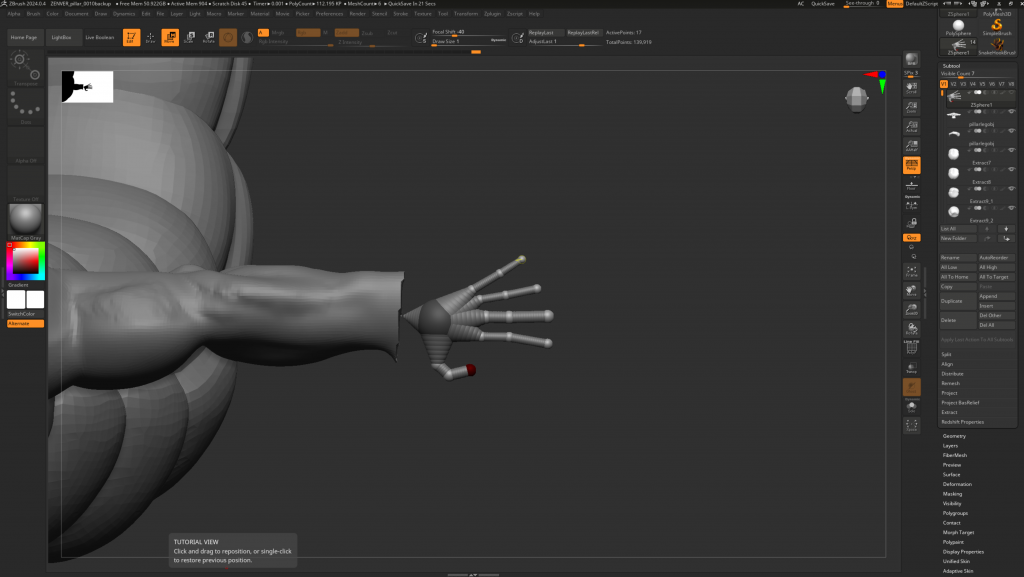The height and width of the screenshot is (577, 1024).
Task: Click the Home Page button
Action: 24,37
